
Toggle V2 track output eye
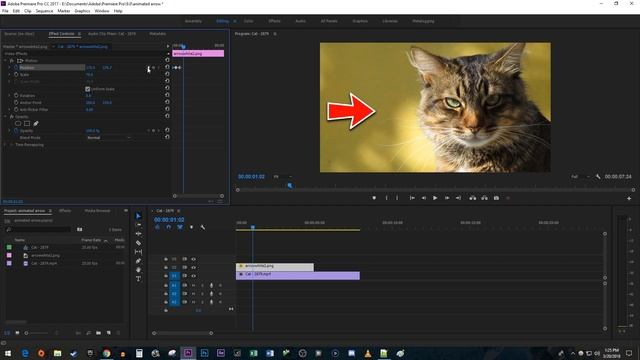tap(193, 267)
